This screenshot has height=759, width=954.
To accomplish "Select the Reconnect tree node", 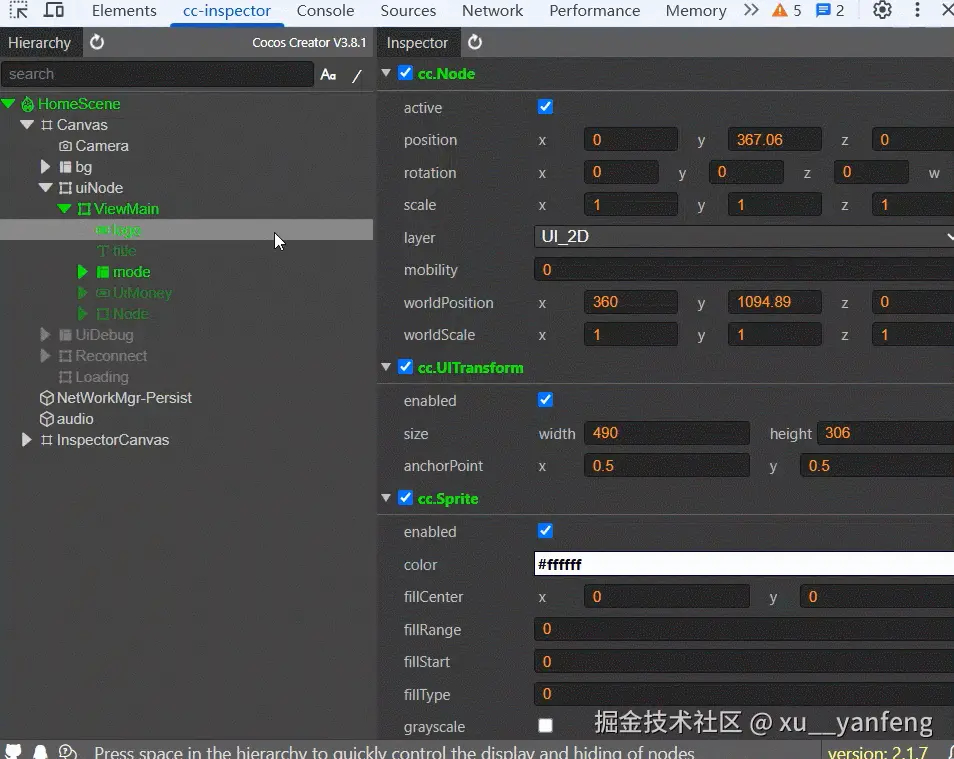I will (111, 356).
